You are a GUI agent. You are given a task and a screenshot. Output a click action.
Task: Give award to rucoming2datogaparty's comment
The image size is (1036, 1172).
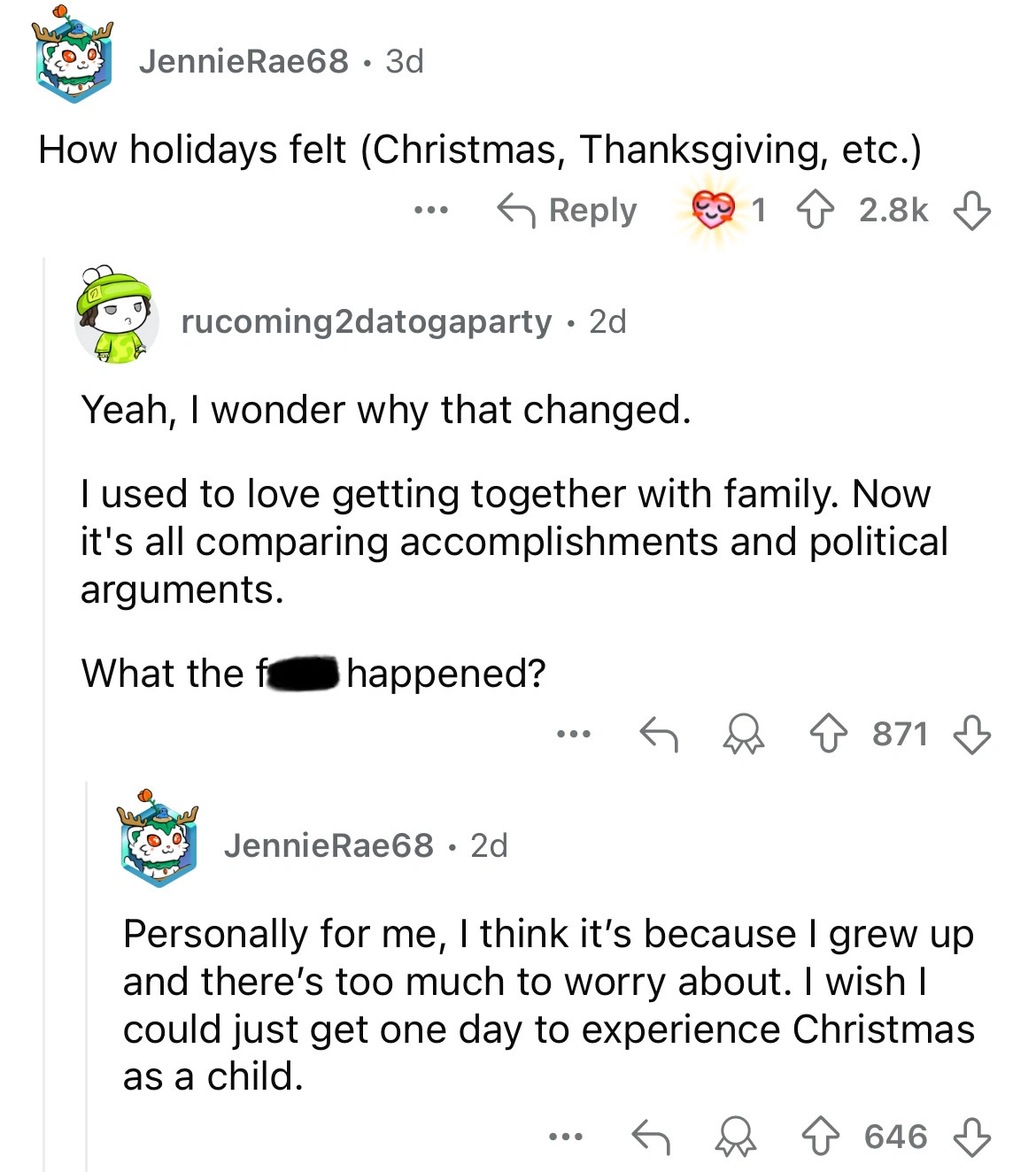tap(744, 734)
